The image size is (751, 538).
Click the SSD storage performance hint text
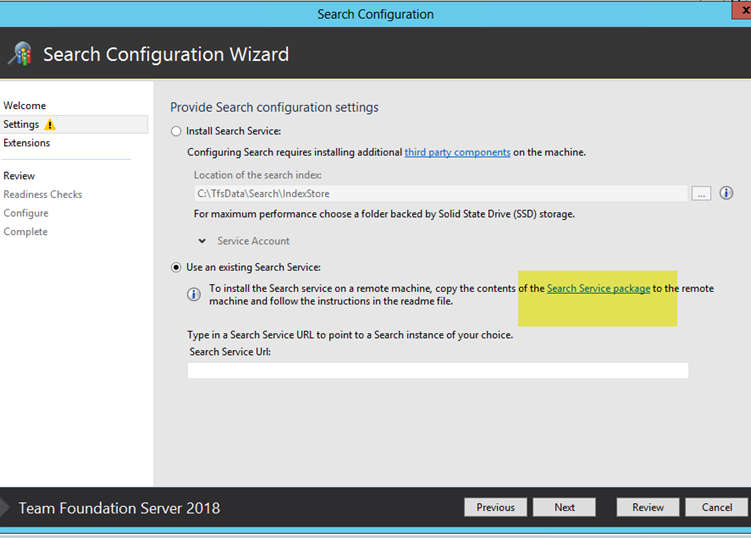click(x=384, y=214)
